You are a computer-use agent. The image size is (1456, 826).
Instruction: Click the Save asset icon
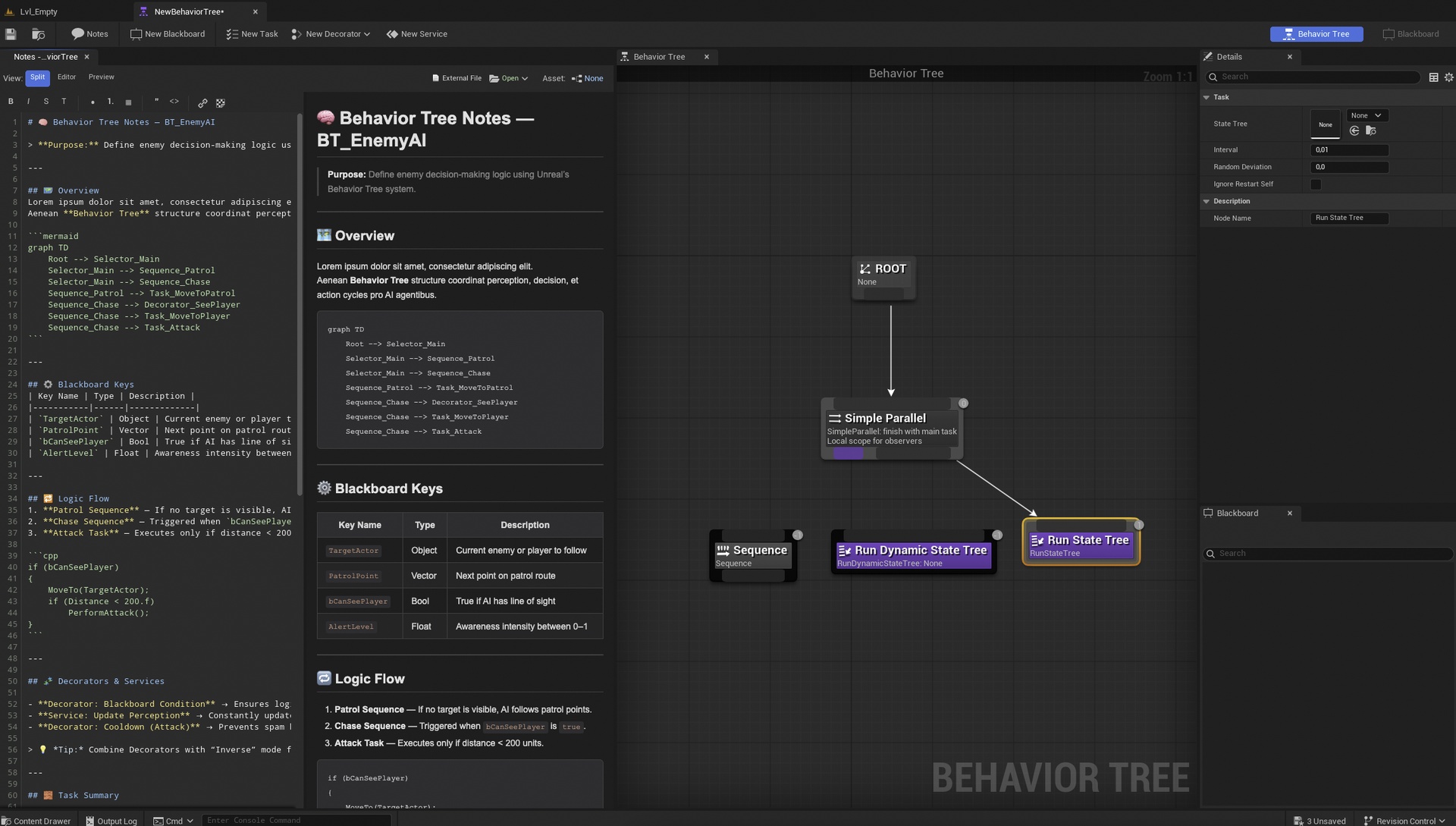click(x=11, y=34)
